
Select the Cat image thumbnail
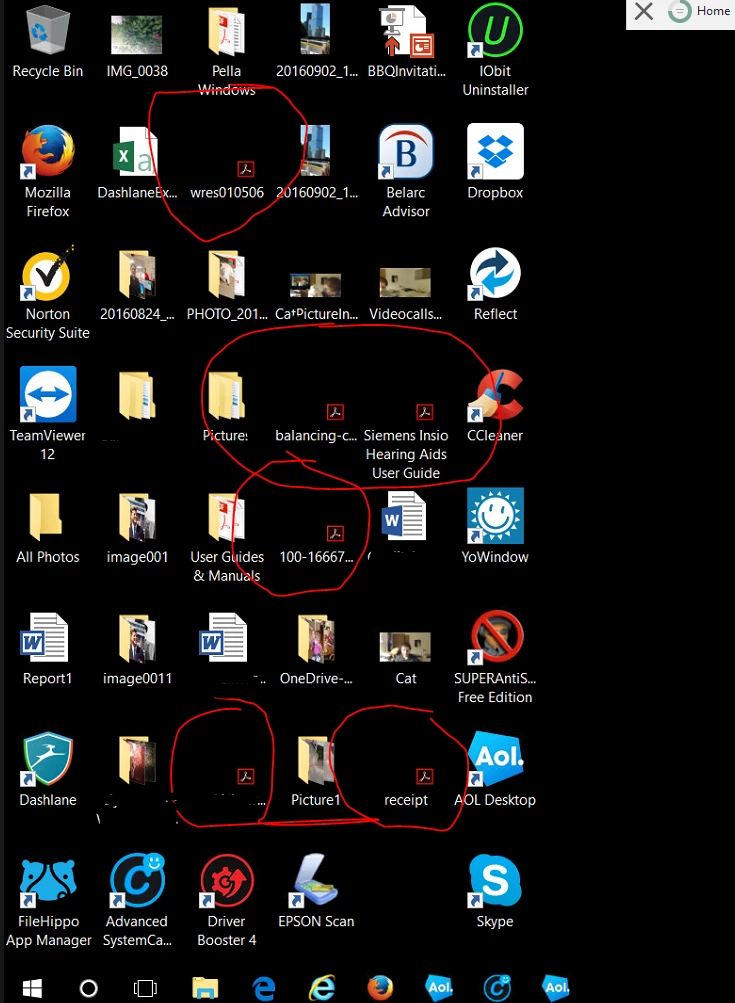(x=406, y=647)
